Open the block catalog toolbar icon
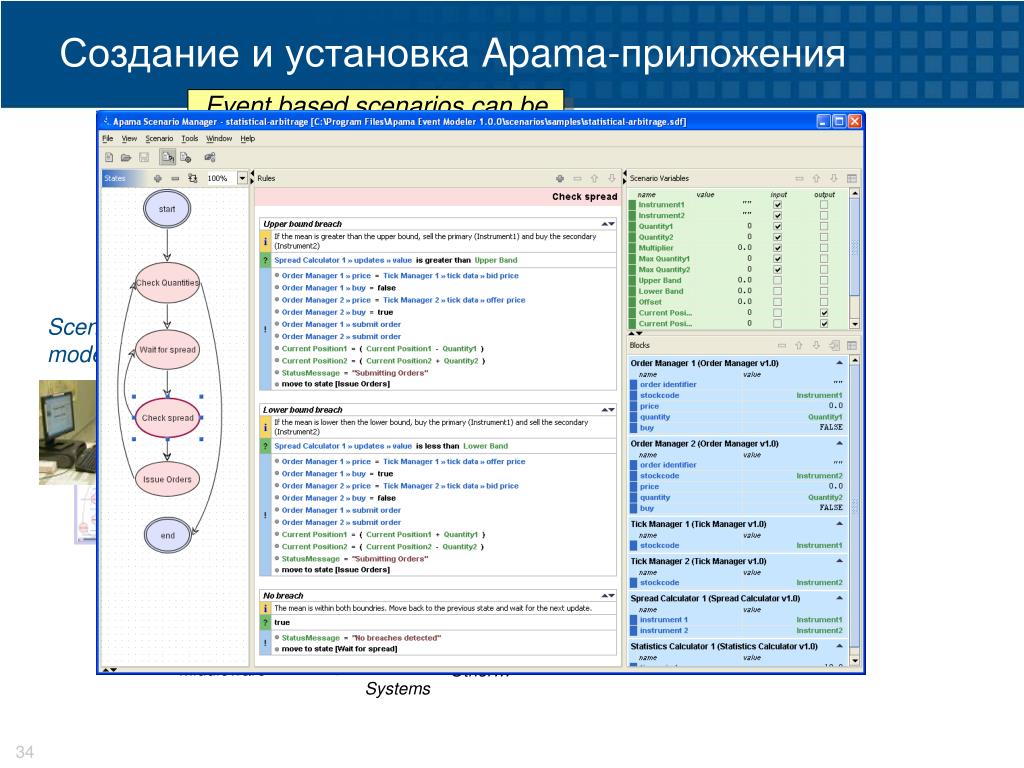The image size is (1024, 768). [x=210, y=157]
